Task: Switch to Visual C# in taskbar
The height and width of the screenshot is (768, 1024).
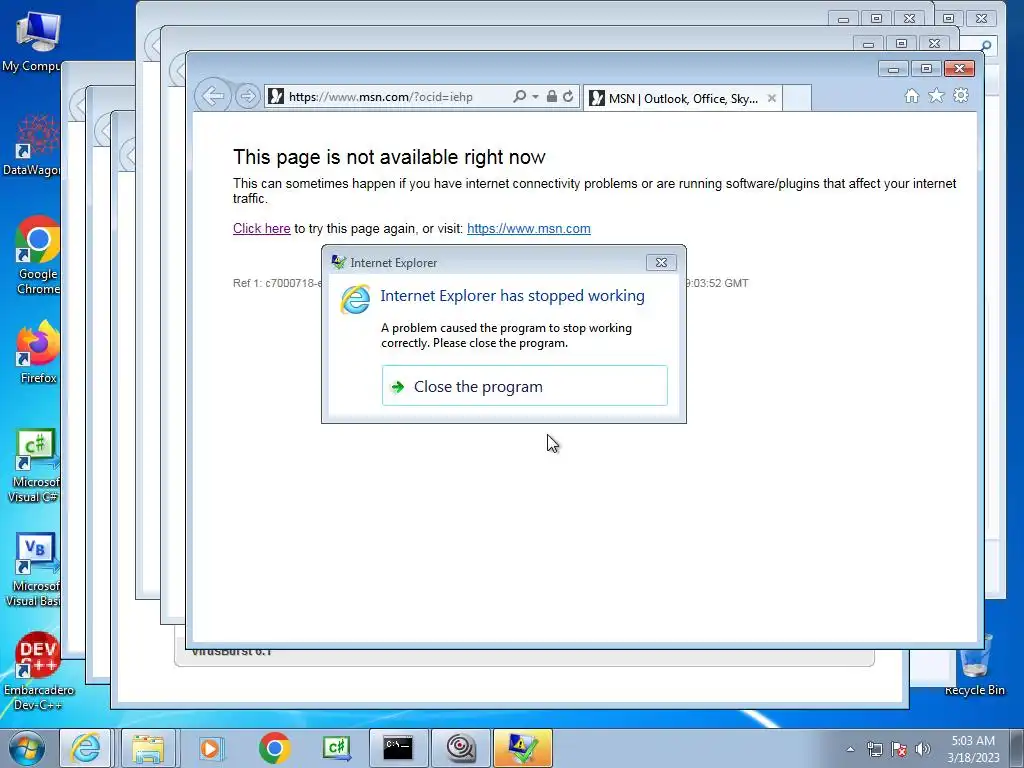Action: point(337,748)
